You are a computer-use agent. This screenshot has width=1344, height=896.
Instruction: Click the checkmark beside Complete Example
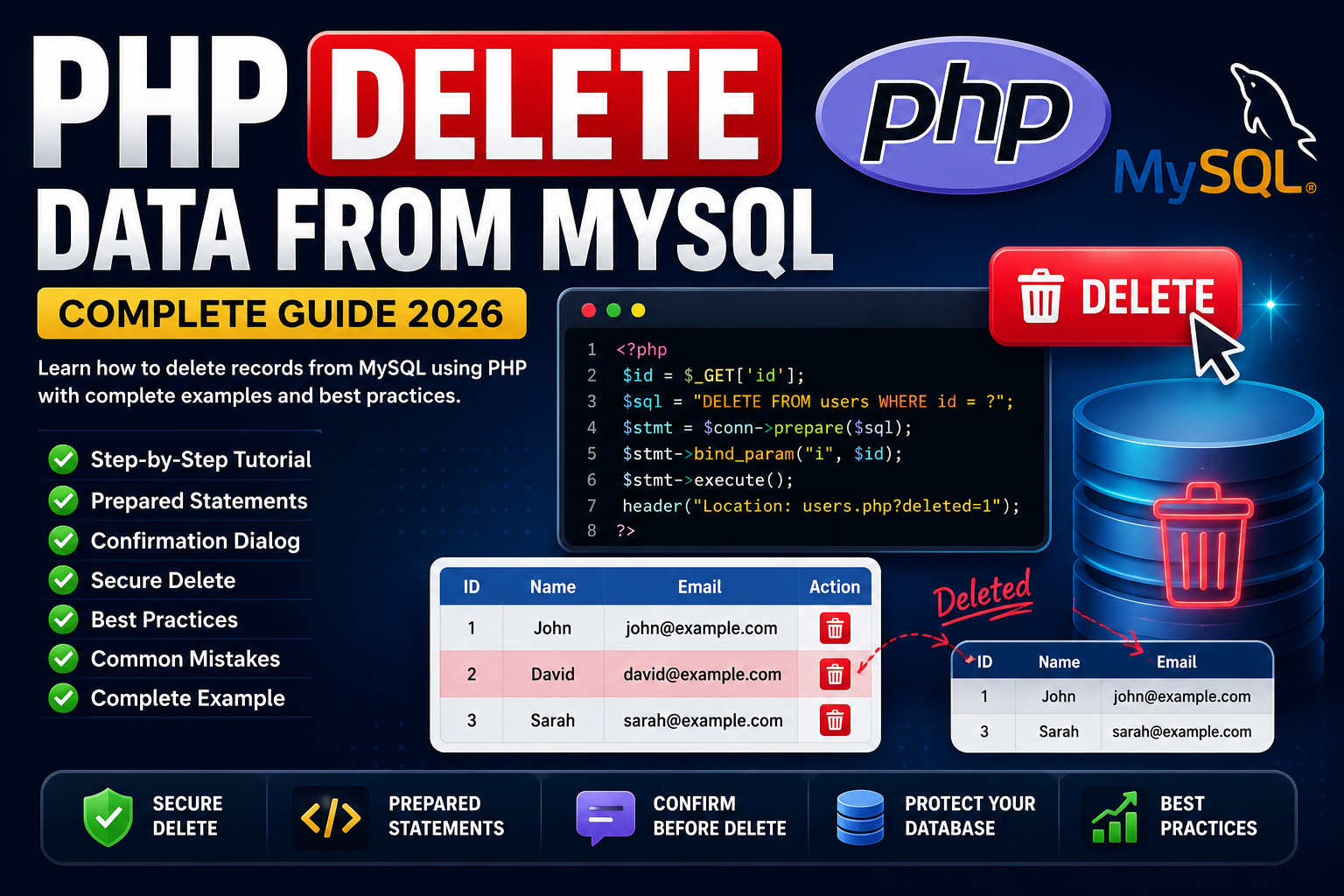[63, 698]
